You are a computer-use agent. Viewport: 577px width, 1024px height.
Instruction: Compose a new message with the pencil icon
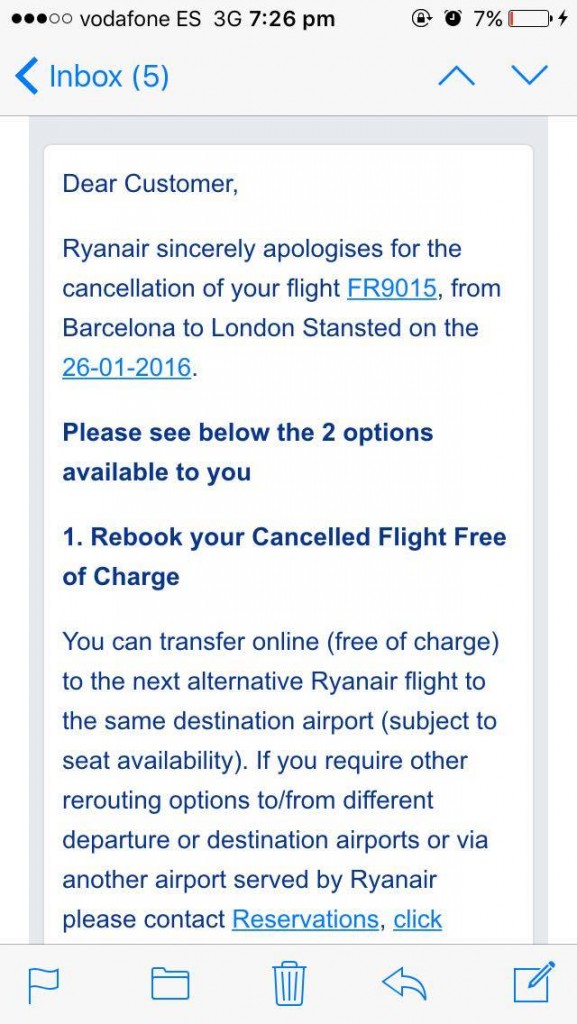(534, 982)
